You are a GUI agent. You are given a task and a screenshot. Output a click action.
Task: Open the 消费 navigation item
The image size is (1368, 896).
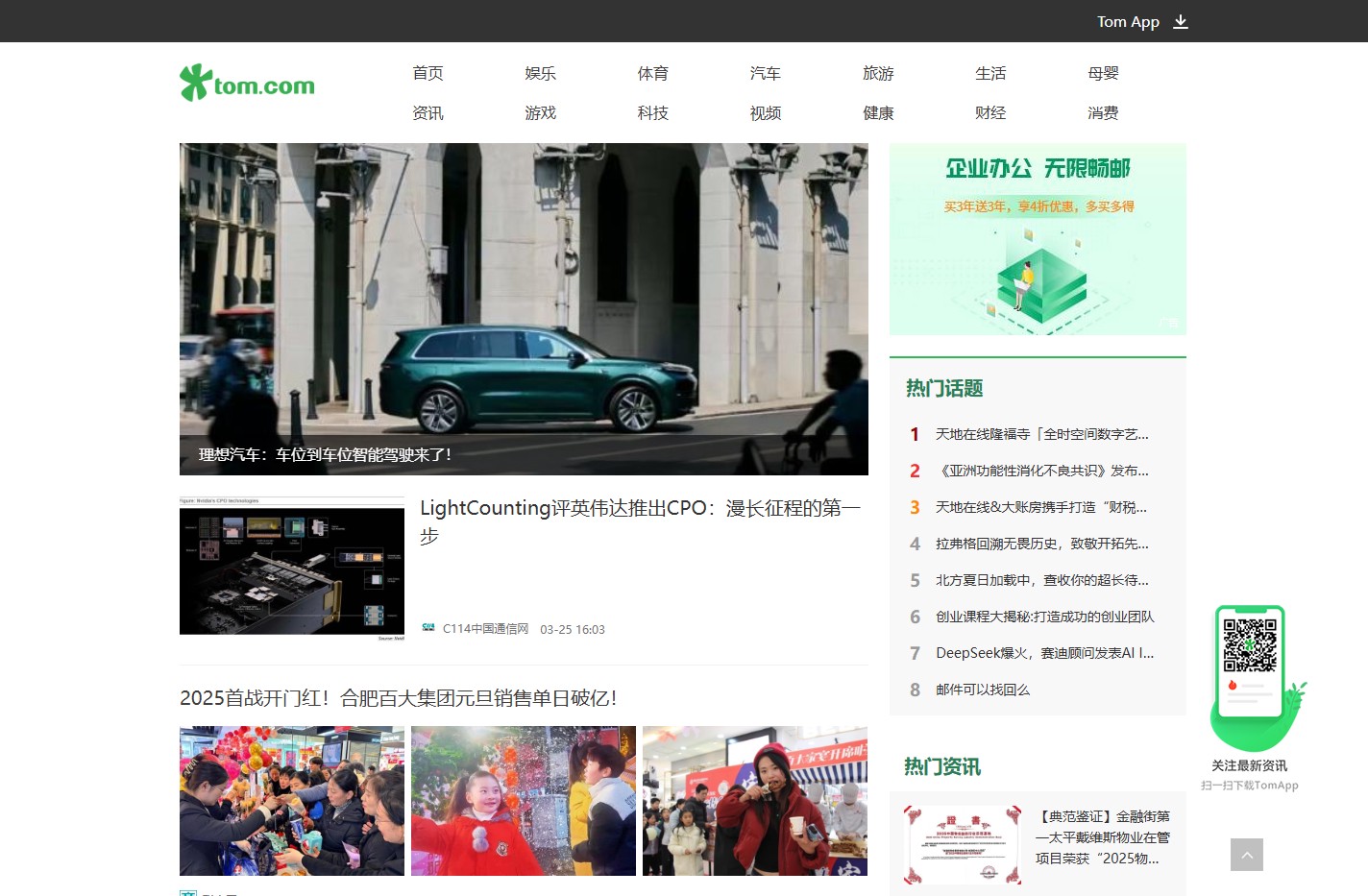(1103, 112)
